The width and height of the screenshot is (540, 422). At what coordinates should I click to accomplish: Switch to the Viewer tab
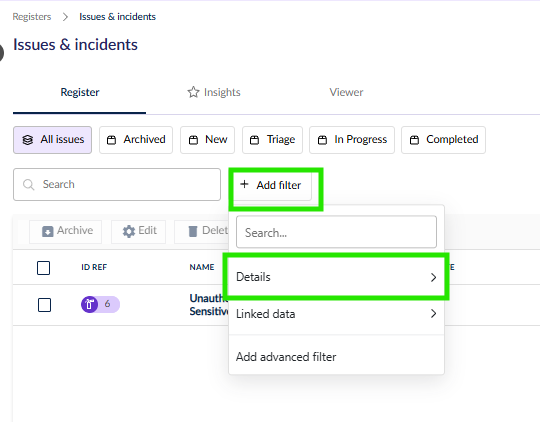click(x=346, y=92)
